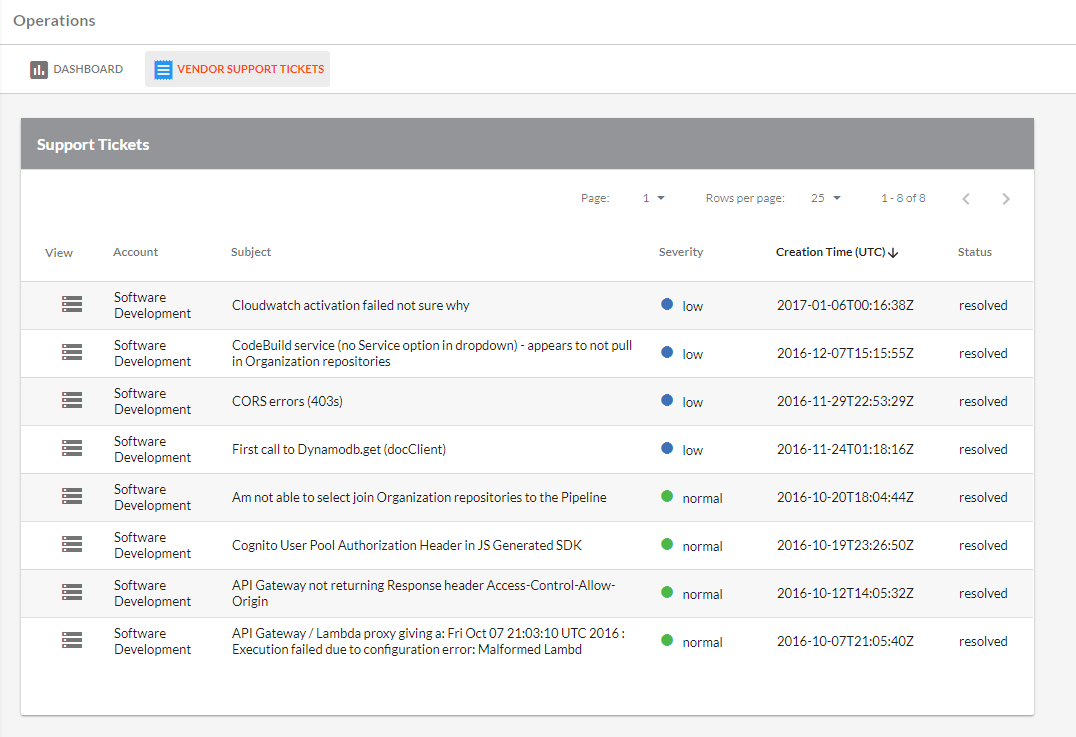Sort by the Subject column header
This screenshot has width=1076, height=737.
coord(251,252)
